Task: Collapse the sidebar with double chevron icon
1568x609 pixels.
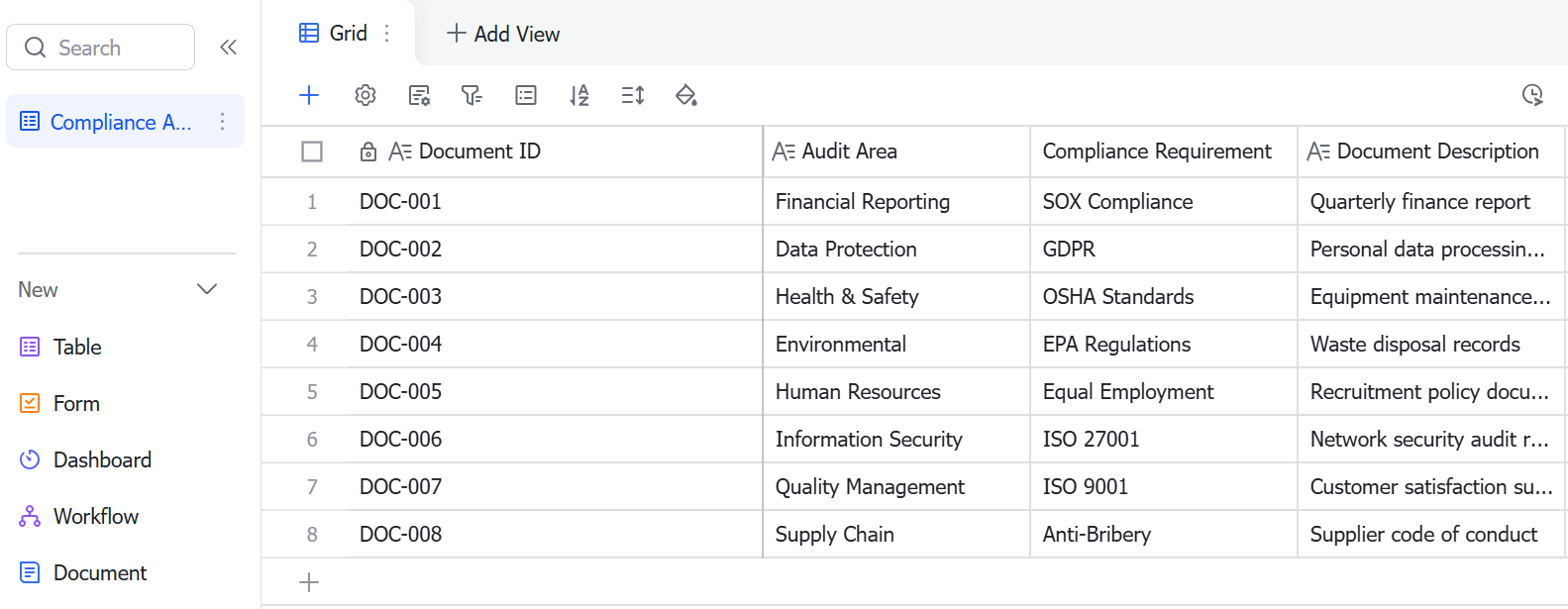Action: 228,47
